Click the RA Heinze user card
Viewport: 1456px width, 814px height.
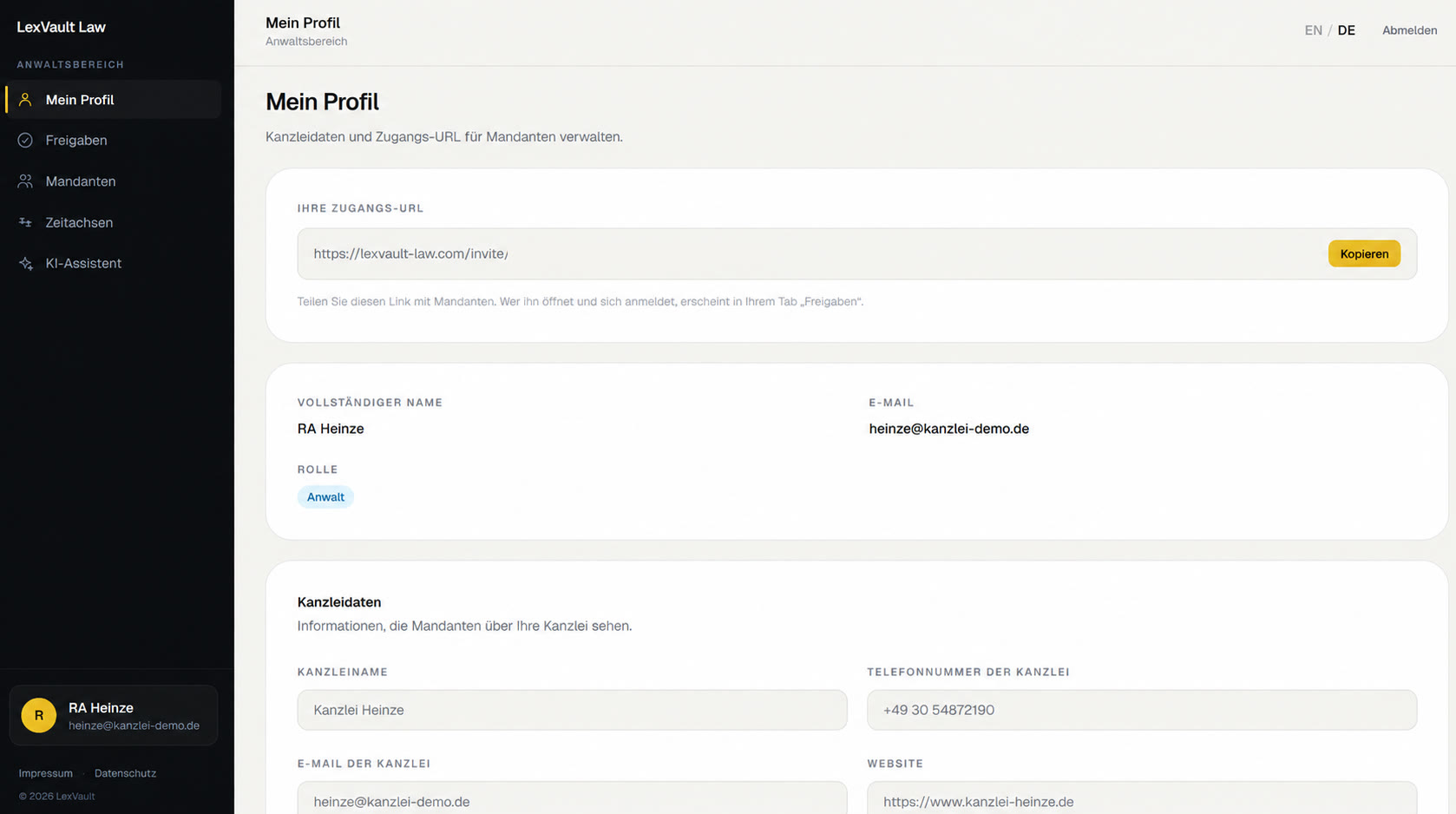(x=114, y=716)
